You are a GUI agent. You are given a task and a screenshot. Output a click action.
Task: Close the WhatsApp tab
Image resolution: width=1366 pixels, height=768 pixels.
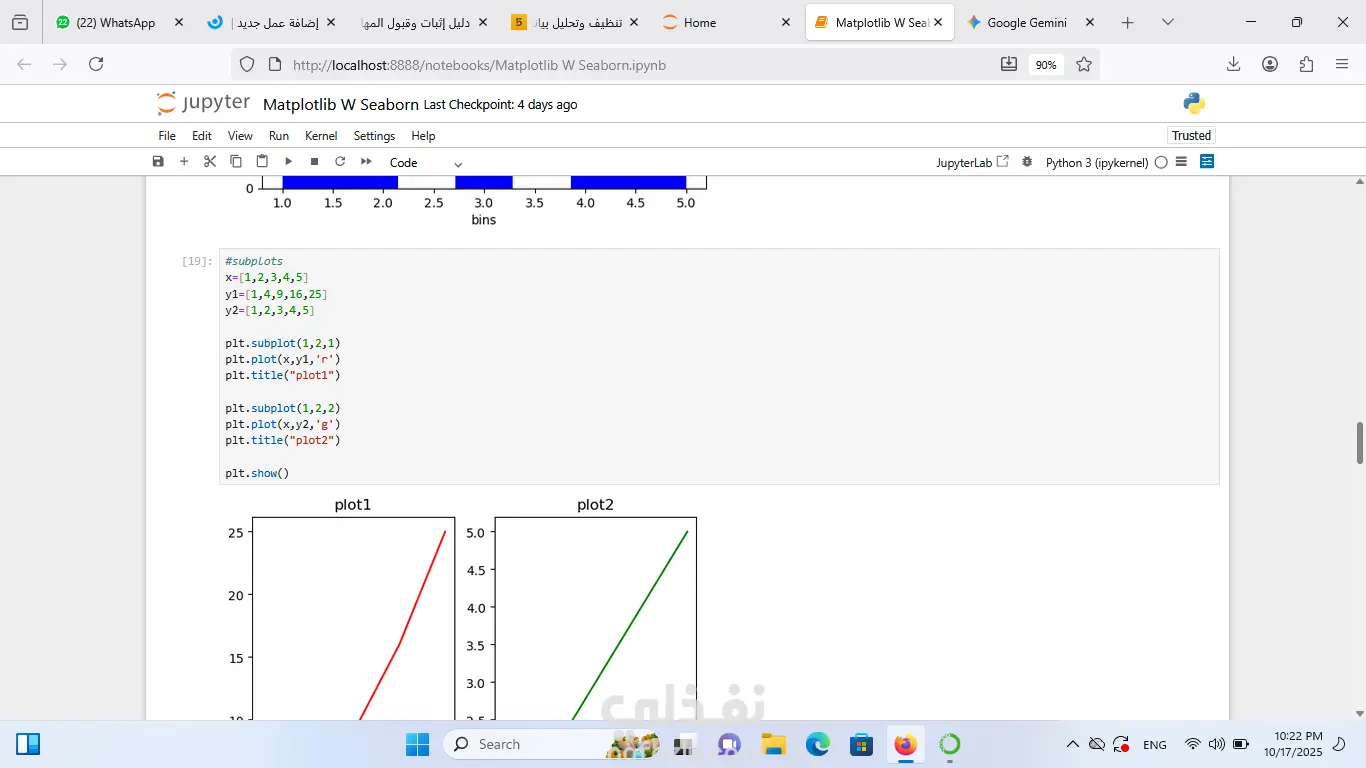[x=178, y=22]
